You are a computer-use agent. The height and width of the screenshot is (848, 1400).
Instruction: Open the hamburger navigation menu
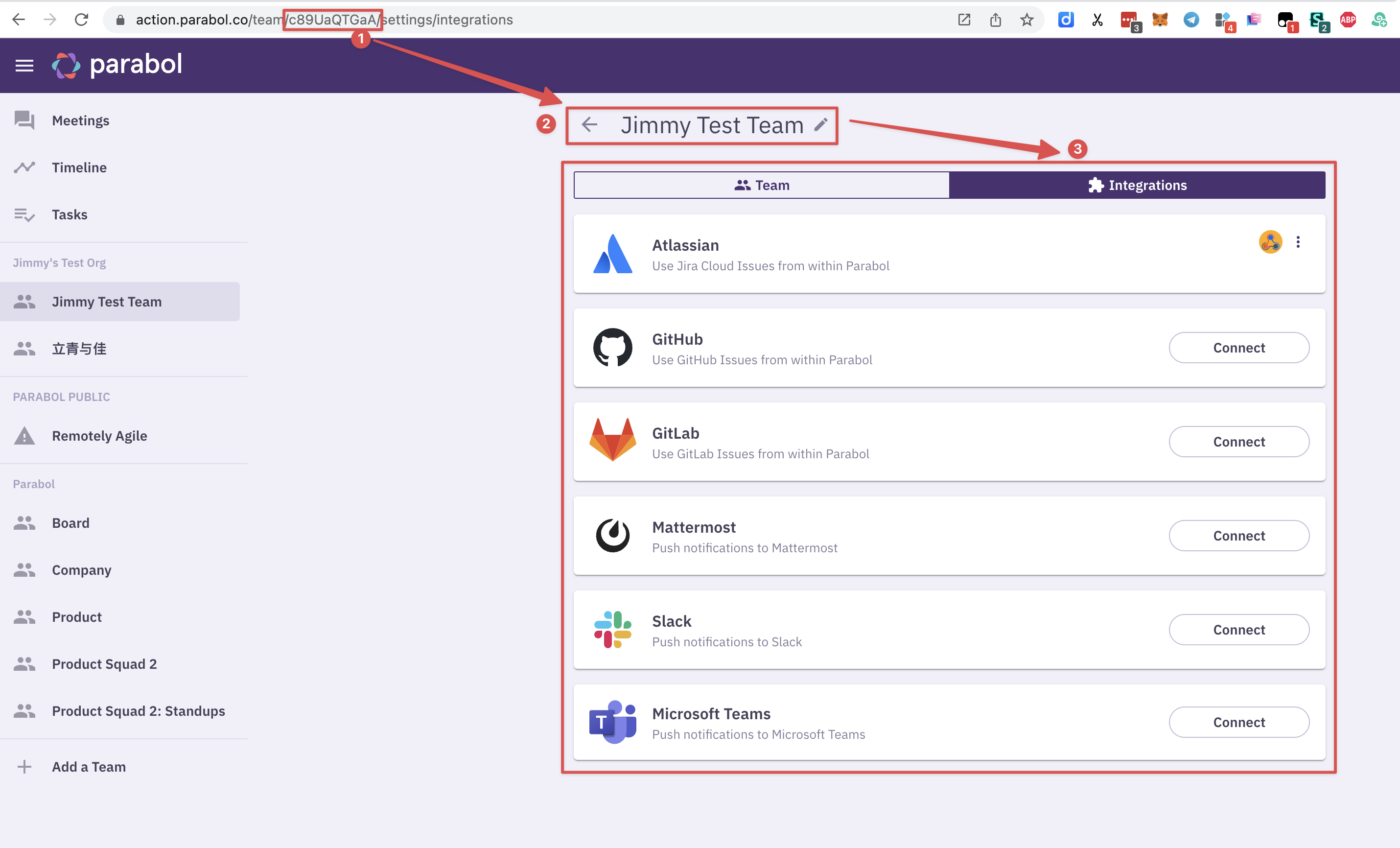coord(24,65)
